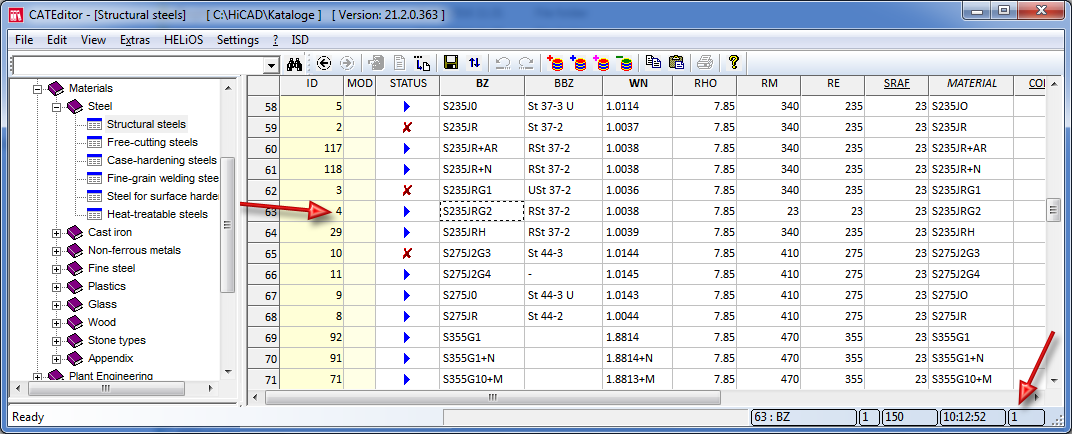Collapse the Steel tree node
1072x434 pixels.
(57, 107)
